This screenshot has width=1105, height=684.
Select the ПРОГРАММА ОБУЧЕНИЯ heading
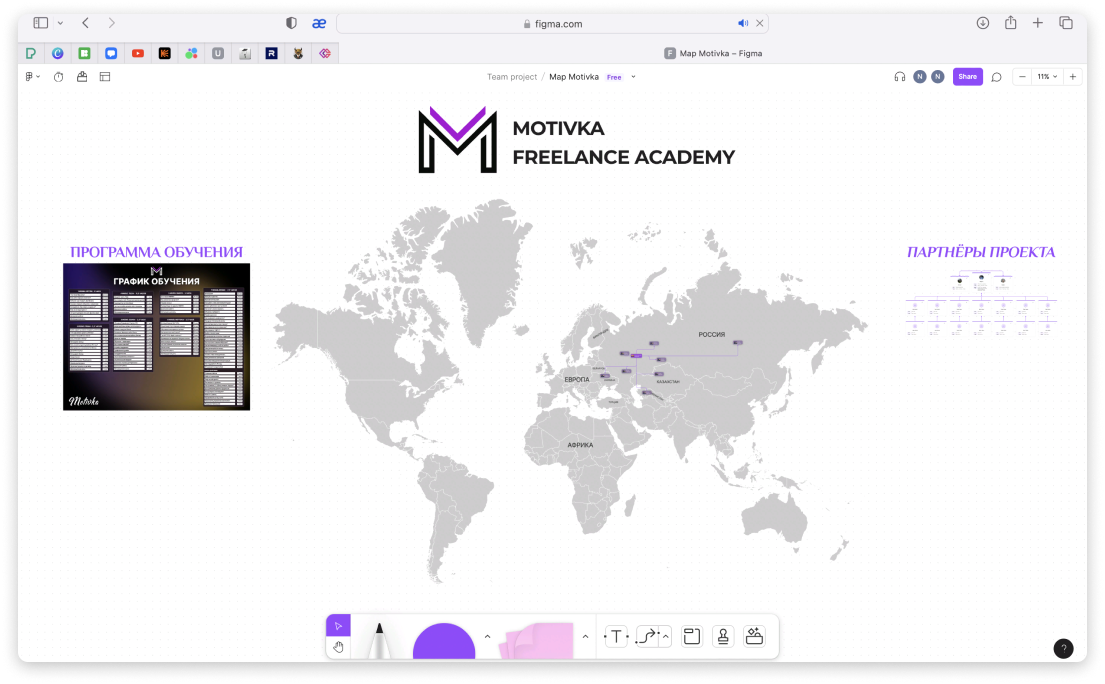[x=156, y=252]
